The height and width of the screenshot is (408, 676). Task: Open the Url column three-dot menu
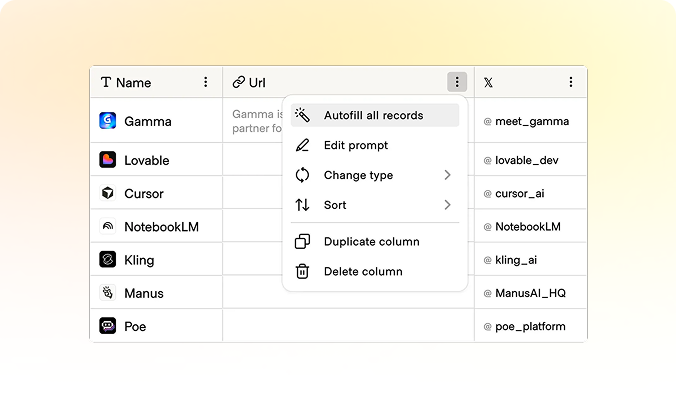(x=457, y=82)
